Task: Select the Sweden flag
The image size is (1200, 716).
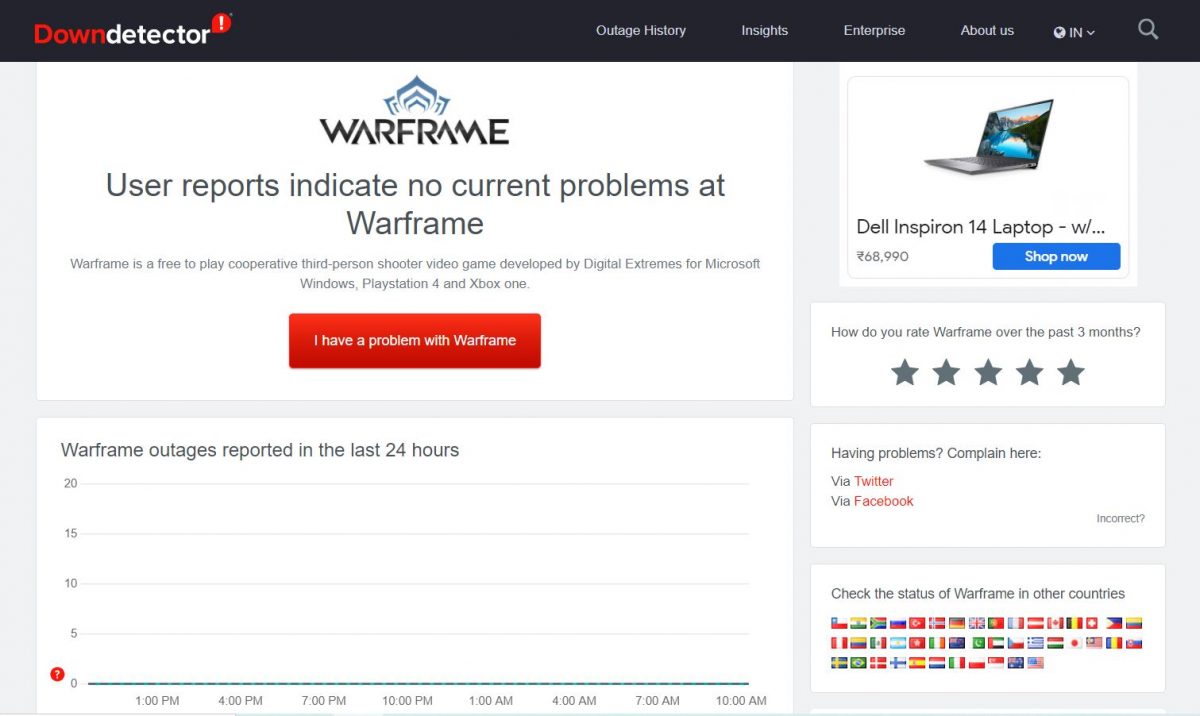Action: click(839, 663)
